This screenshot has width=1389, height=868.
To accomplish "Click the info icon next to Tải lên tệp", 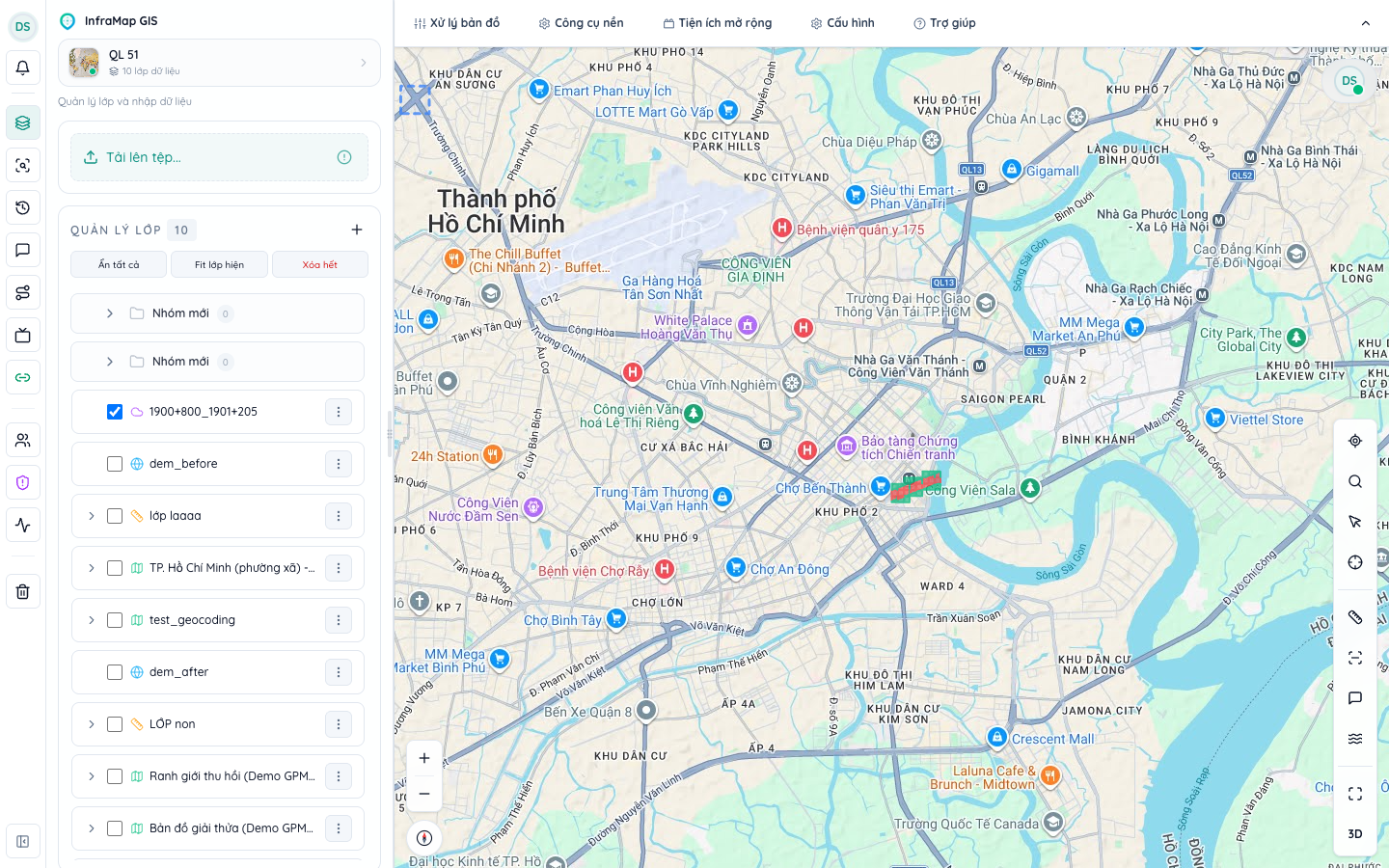I will pos(344,157).
